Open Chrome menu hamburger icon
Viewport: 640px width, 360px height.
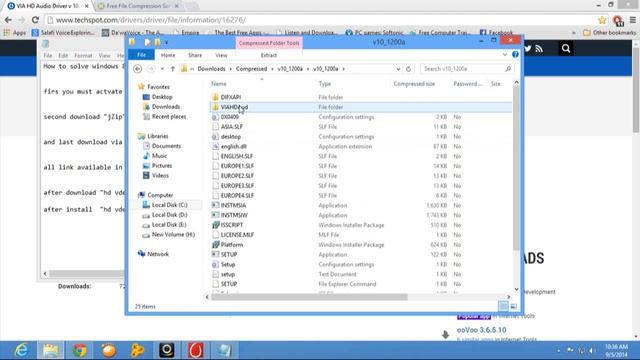[633, 20]
